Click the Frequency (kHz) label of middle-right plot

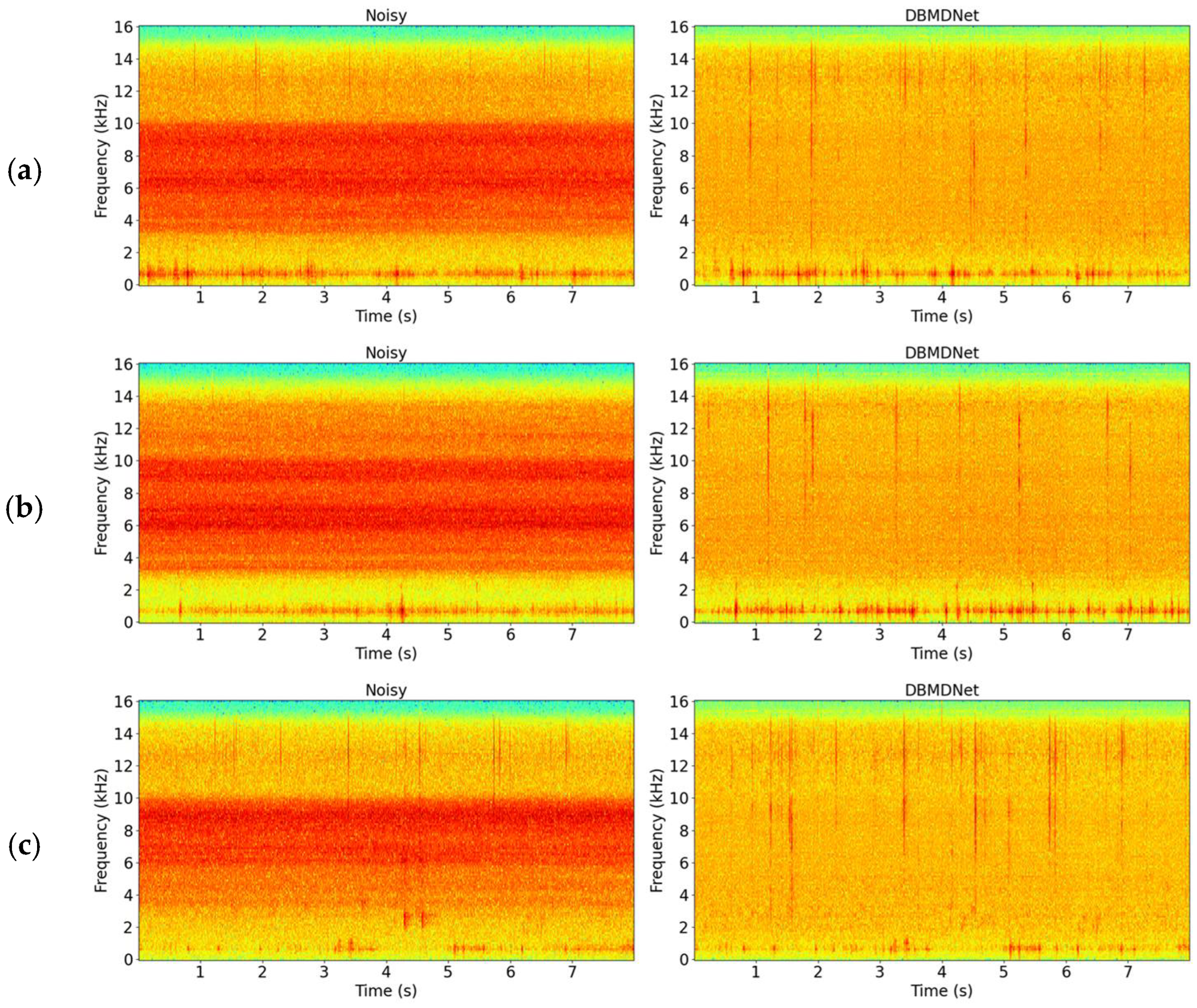[x=657, y=493]
